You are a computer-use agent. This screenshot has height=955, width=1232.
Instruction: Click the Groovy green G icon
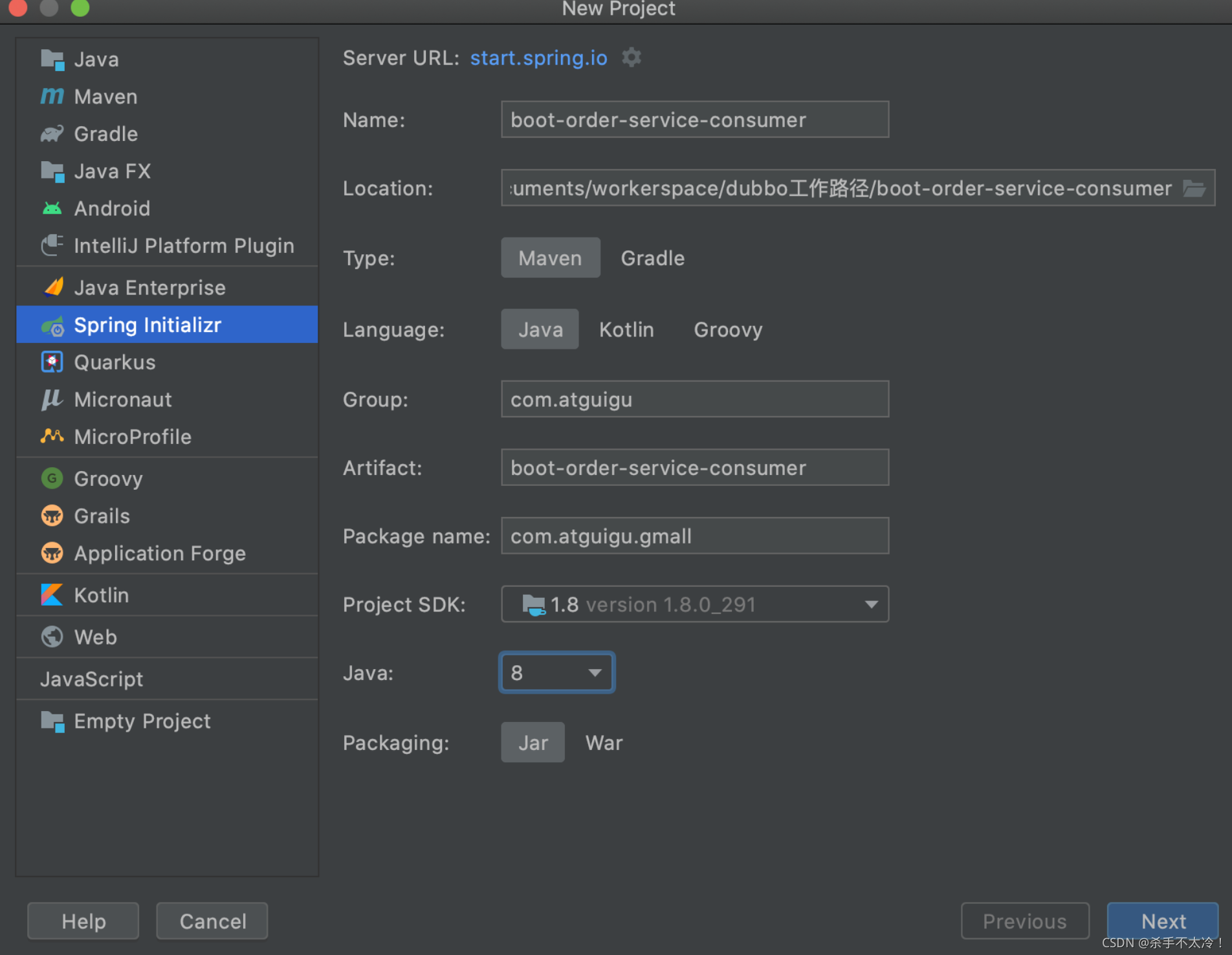(52, 479)
